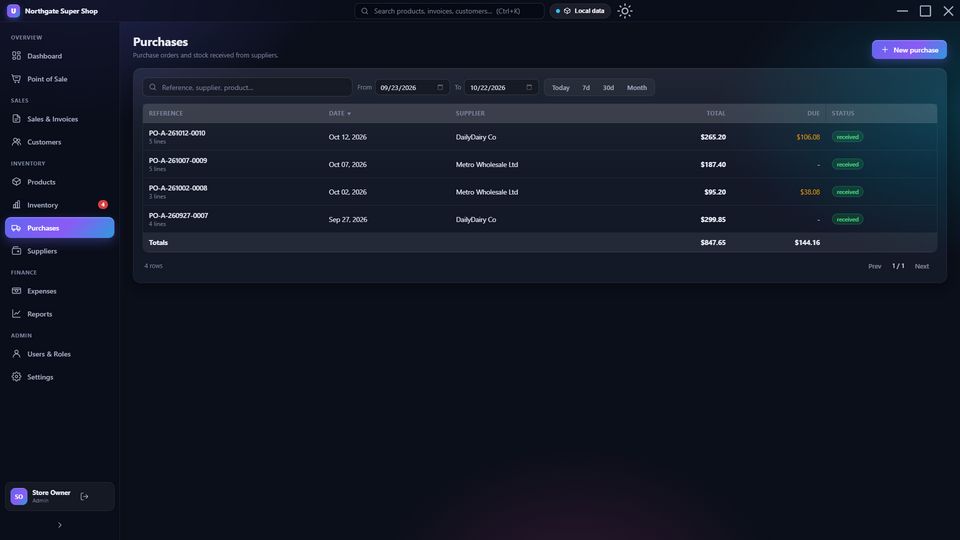
Task: Click the Store Owner profile avatar
Action: [x=19, y=497]
